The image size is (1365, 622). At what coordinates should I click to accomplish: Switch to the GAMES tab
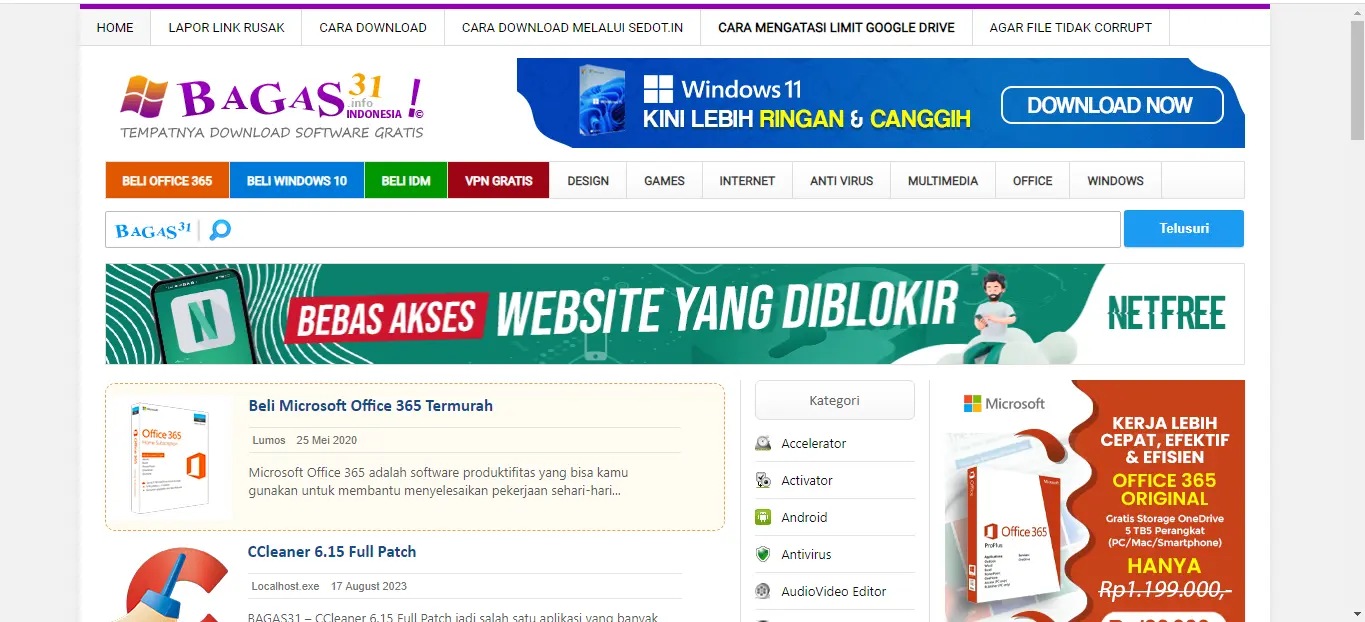pyautogui.click(x=663, y=180)
